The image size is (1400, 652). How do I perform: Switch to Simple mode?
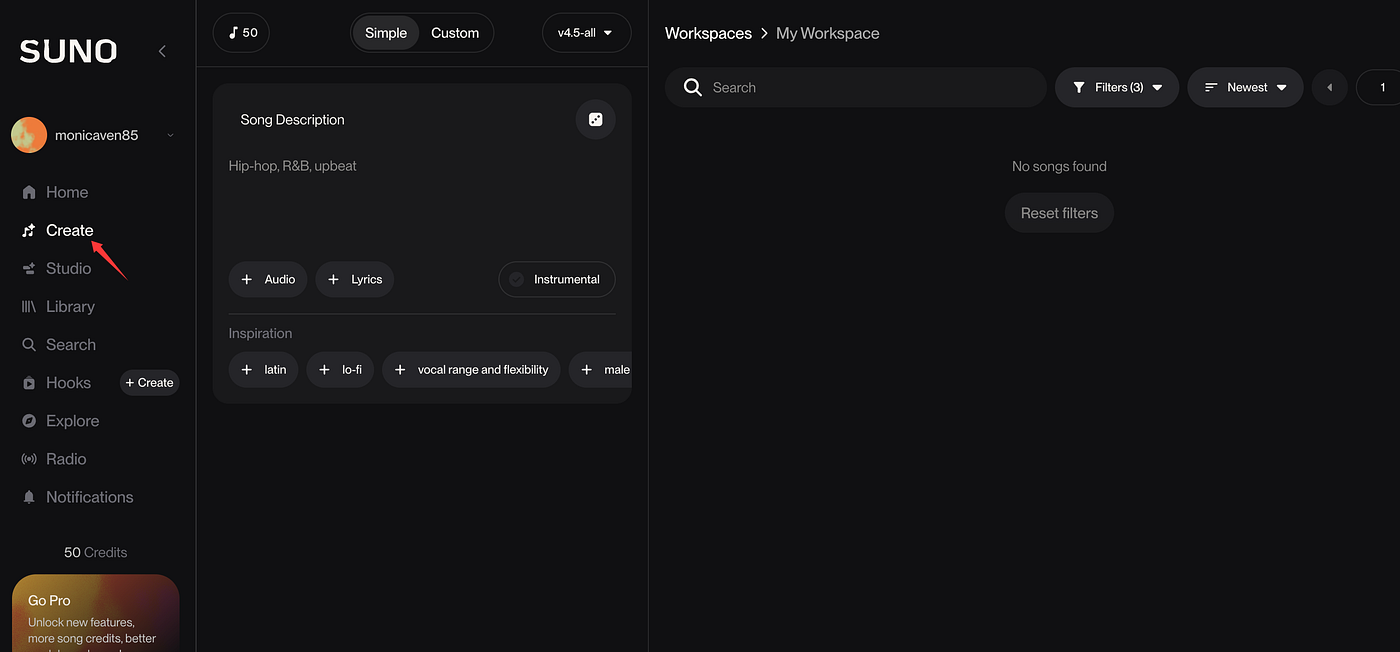point(386,33)
